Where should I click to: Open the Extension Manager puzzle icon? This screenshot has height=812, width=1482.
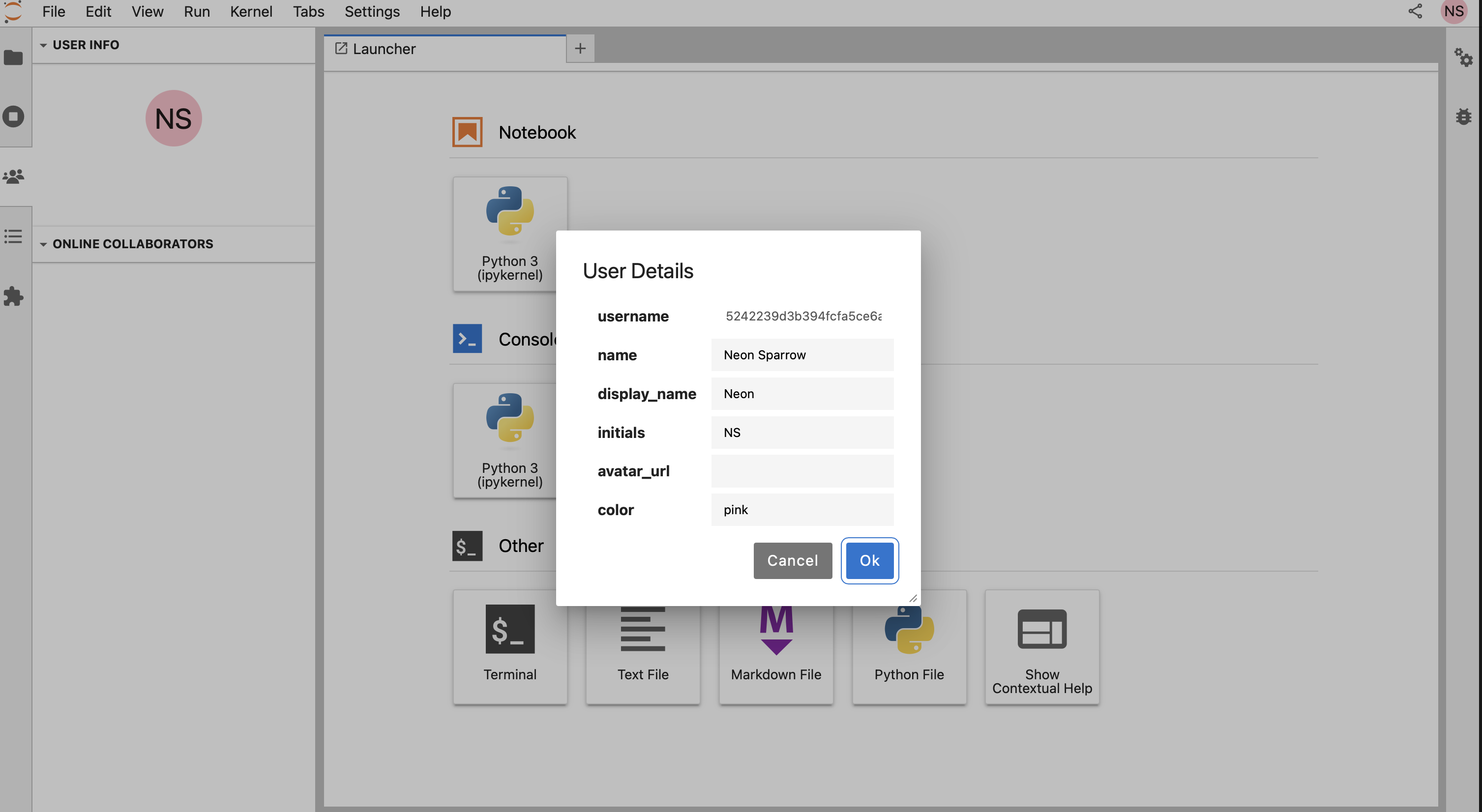click(x=13, y=296)
